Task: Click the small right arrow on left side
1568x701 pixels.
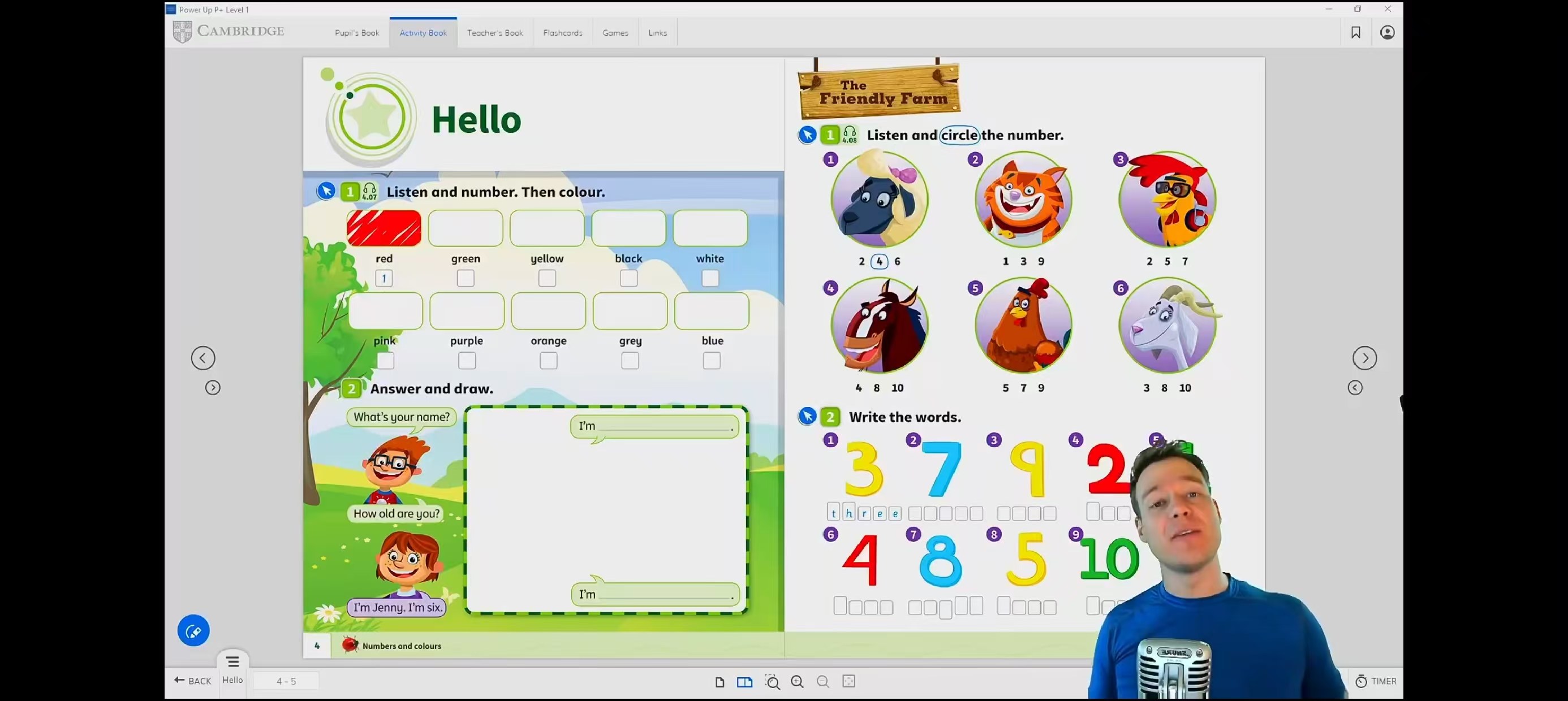Action: click(213, 388)
